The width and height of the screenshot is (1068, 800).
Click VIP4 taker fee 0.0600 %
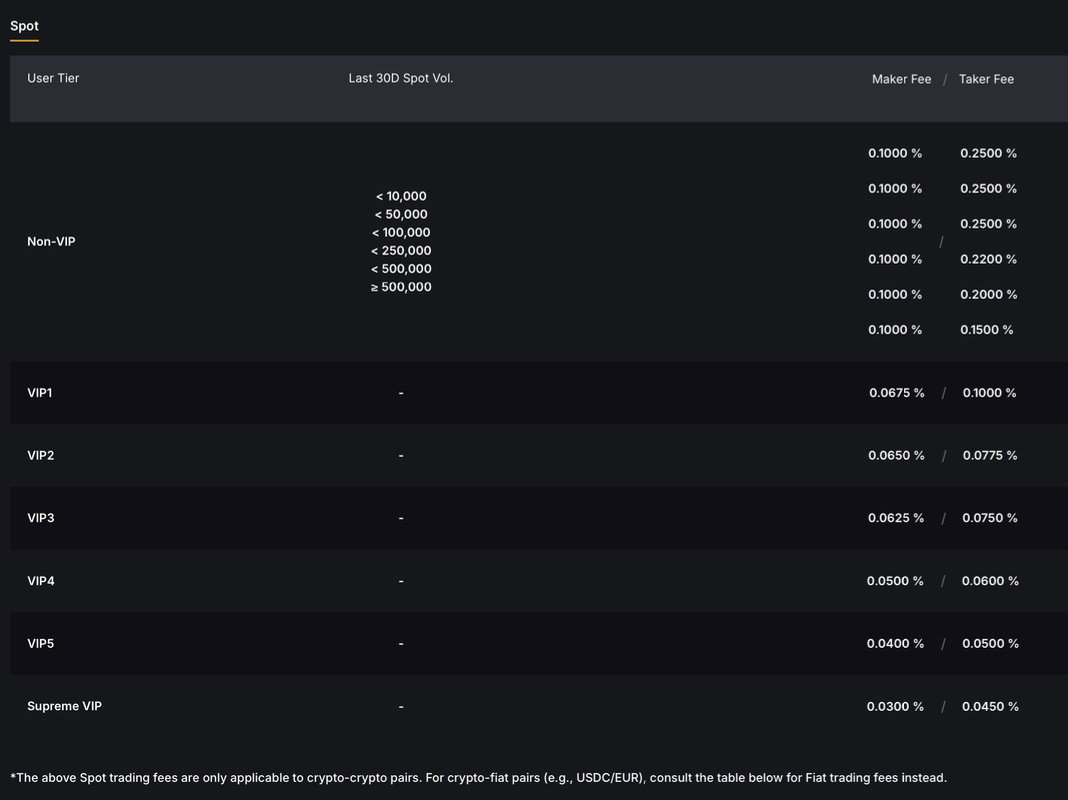click(x=990, y=581)
